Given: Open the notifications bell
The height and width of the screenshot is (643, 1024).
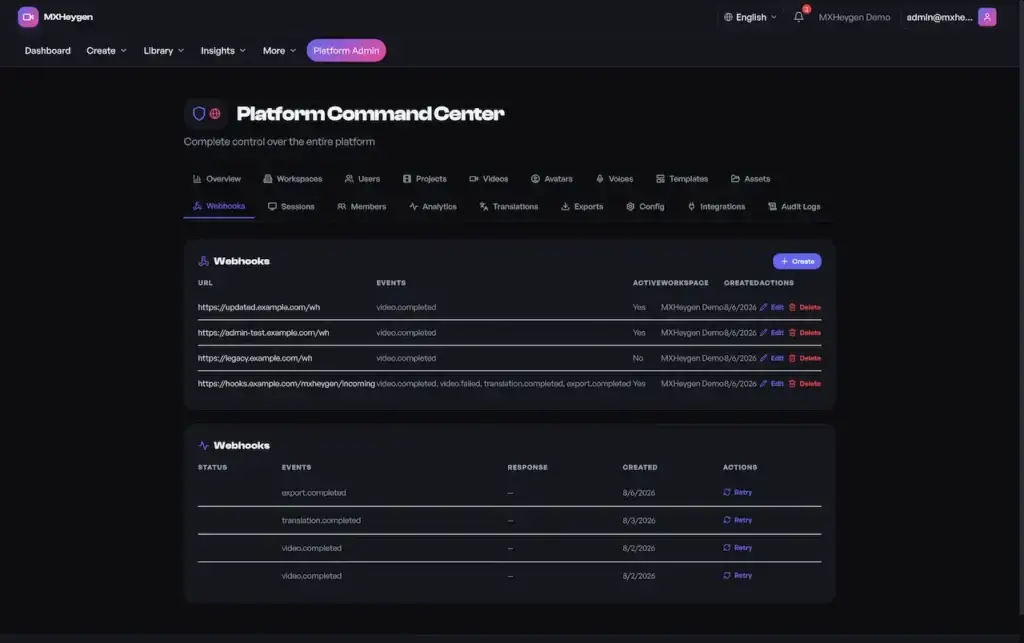Looking at the screenshot, I should pyautogui.click(x=799, y=17).
